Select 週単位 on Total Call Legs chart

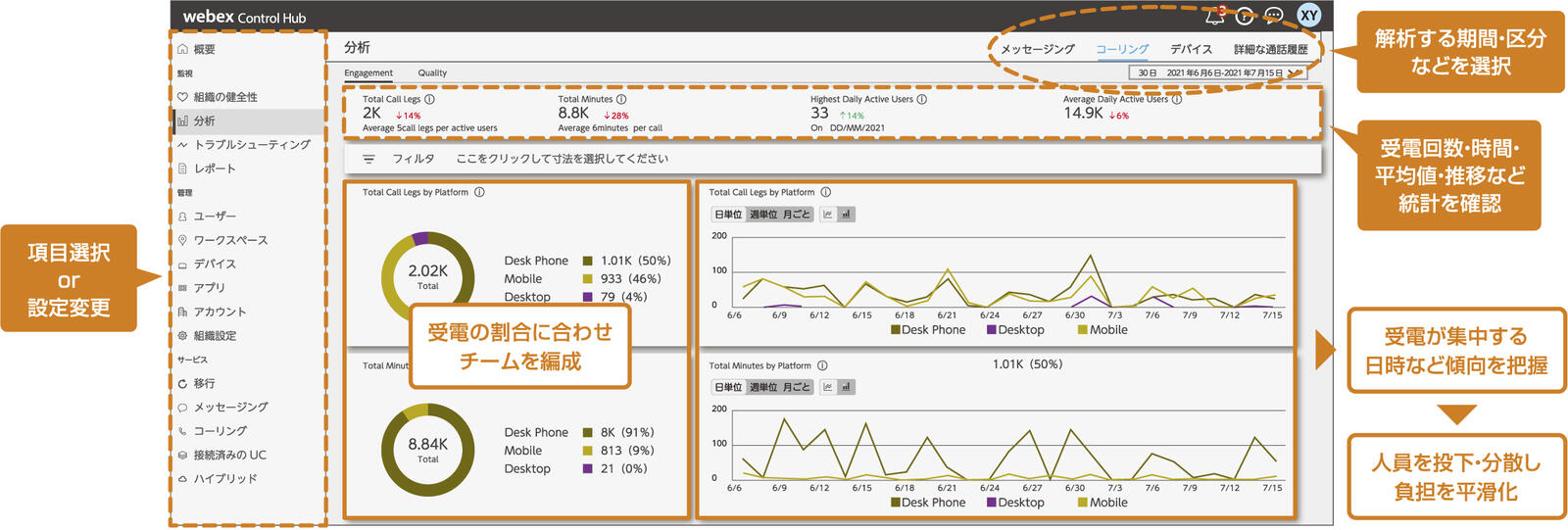point(763,215)
